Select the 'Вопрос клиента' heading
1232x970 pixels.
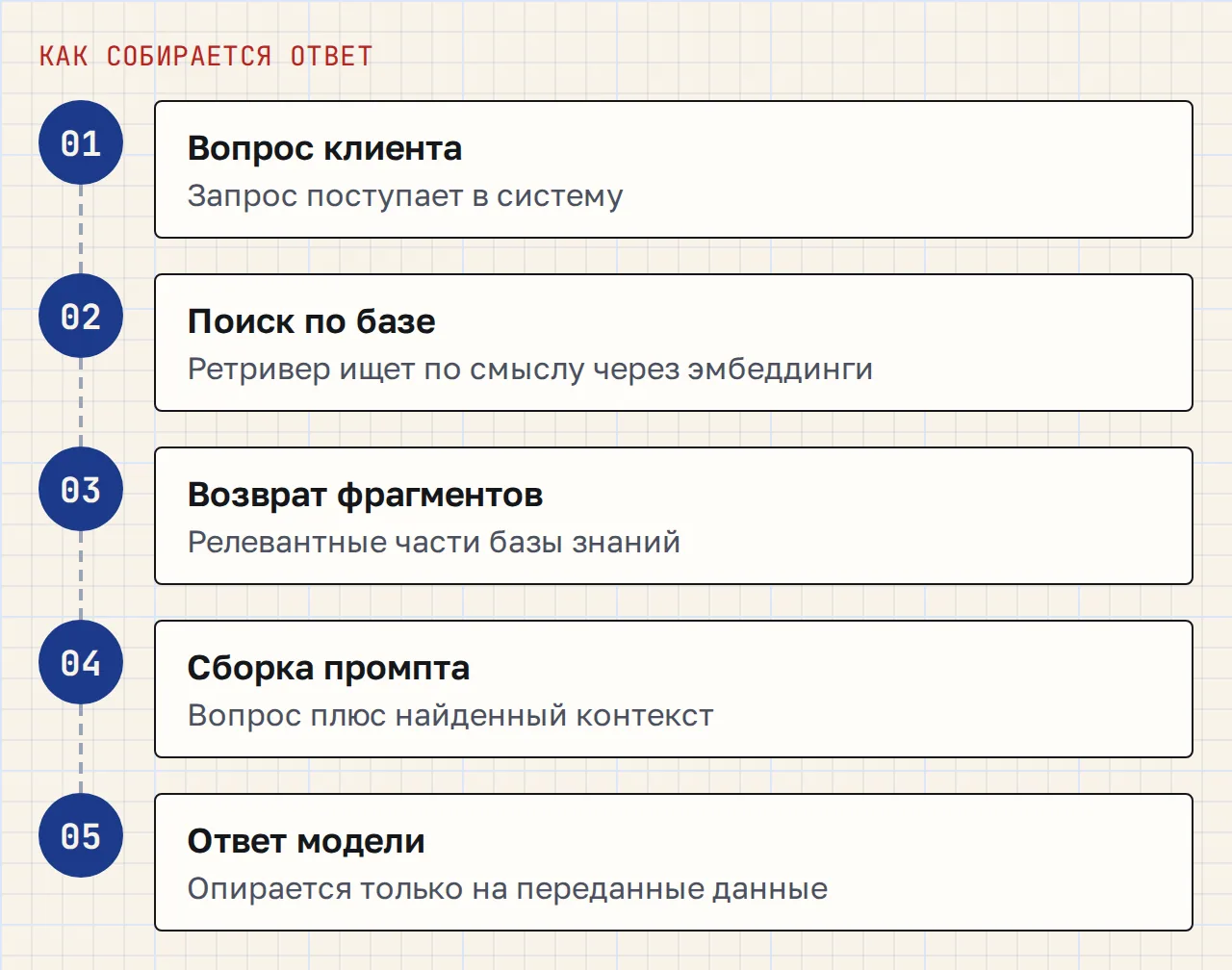pos(324,148)
